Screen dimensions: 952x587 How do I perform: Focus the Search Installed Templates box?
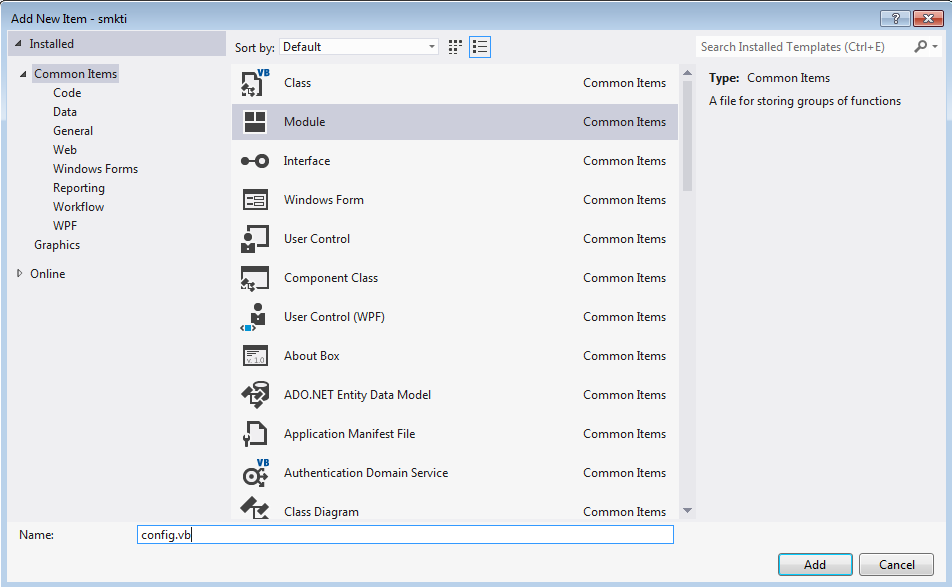(804, 47)
